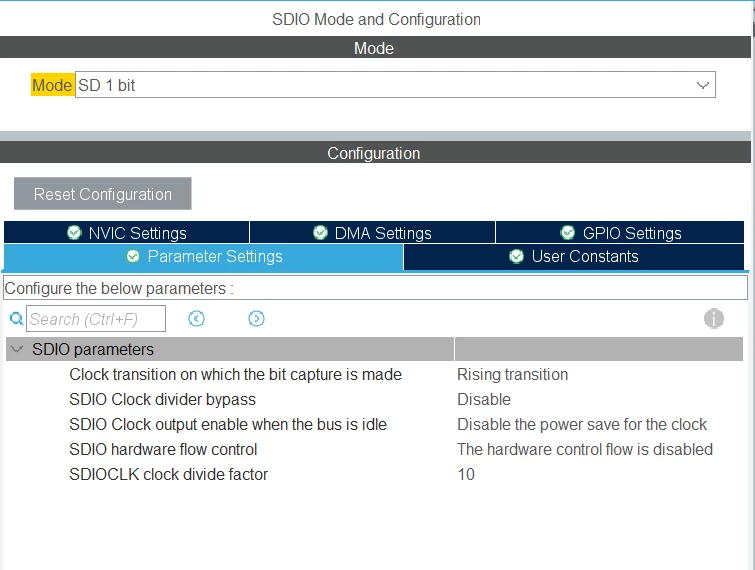This screenshot has height=570, width=755.
Task: Click the highlighted Mode label
Action: pyautogui.click(x=52, y=85)
